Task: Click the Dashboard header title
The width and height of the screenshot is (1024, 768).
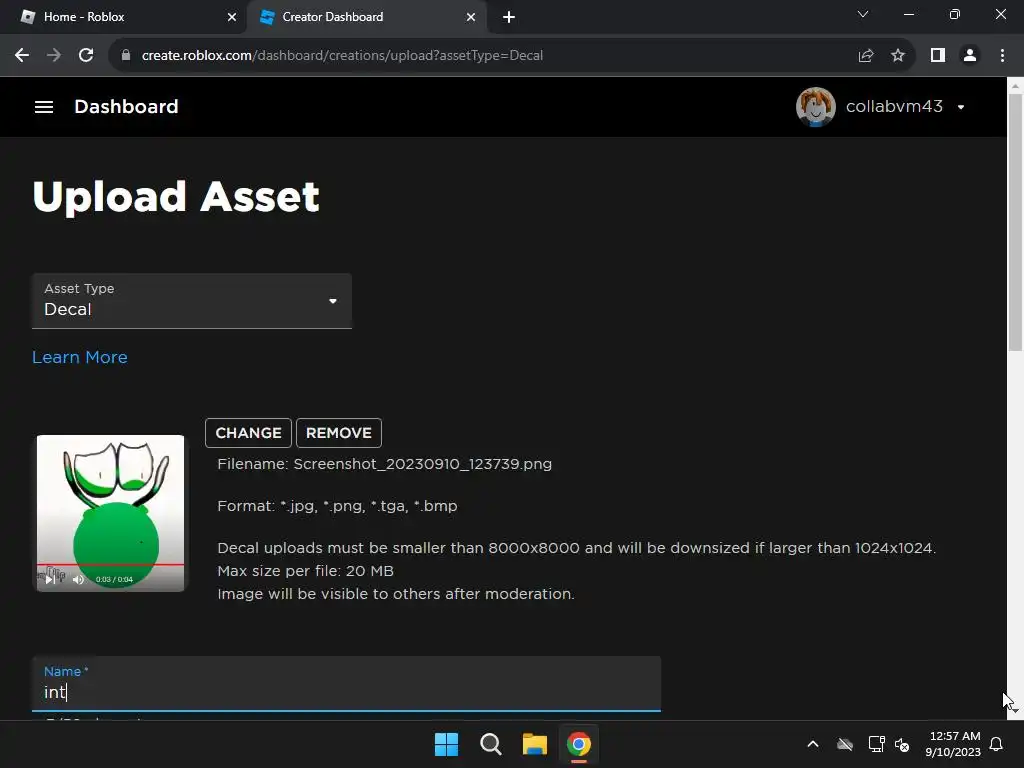Action: tap(126, 106)
